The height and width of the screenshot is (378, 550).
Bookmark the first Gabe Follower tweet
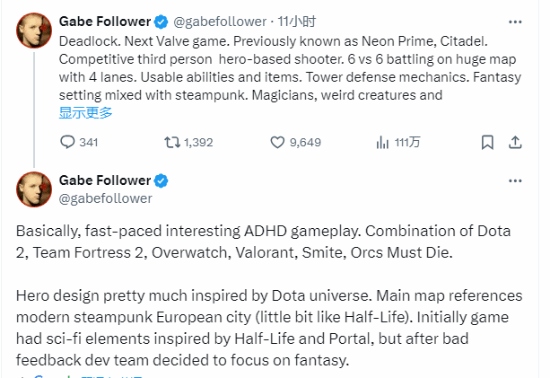(x=488, y=142)
